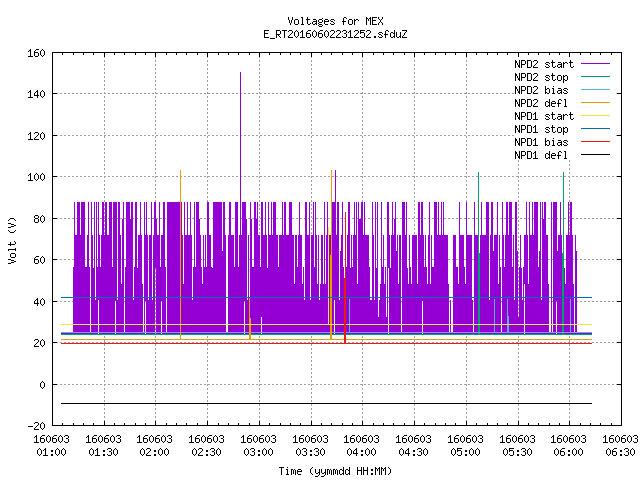Click the y-axis tick value 20
This screenshot has height=480, width=640.
coord(39,343)
